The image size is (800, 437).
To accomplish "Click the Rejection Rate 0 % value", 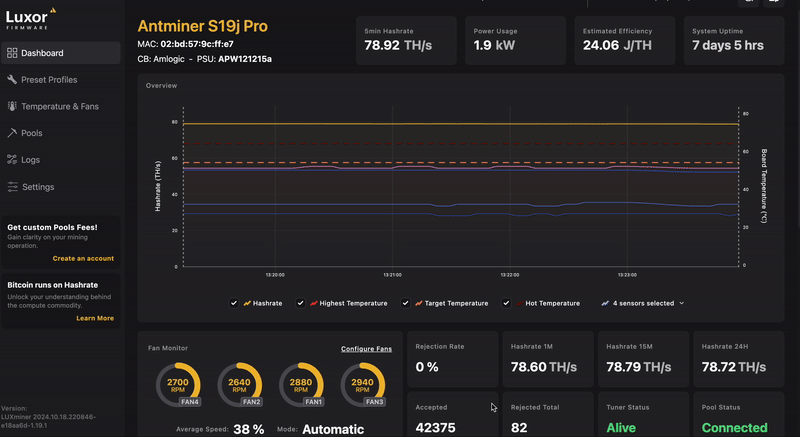I will click(427, 367).
